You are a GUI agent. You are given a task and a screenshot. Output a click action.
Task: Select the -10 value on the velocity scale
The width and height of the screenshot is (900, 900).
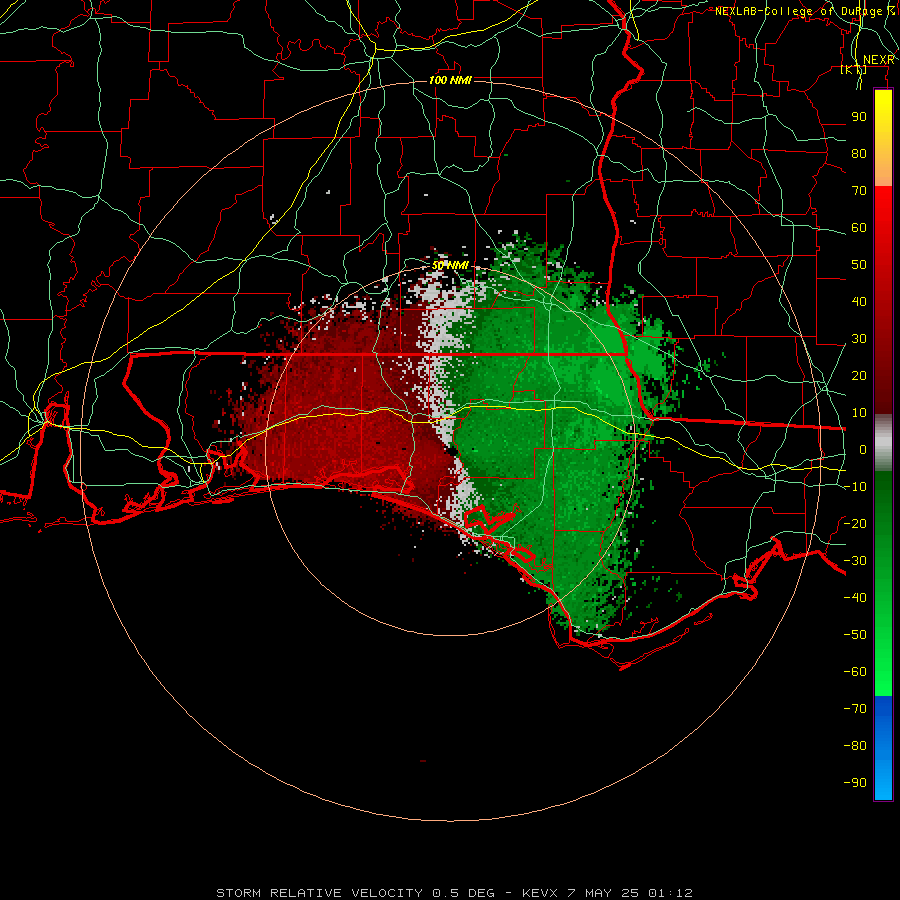(x=855, y=487)
